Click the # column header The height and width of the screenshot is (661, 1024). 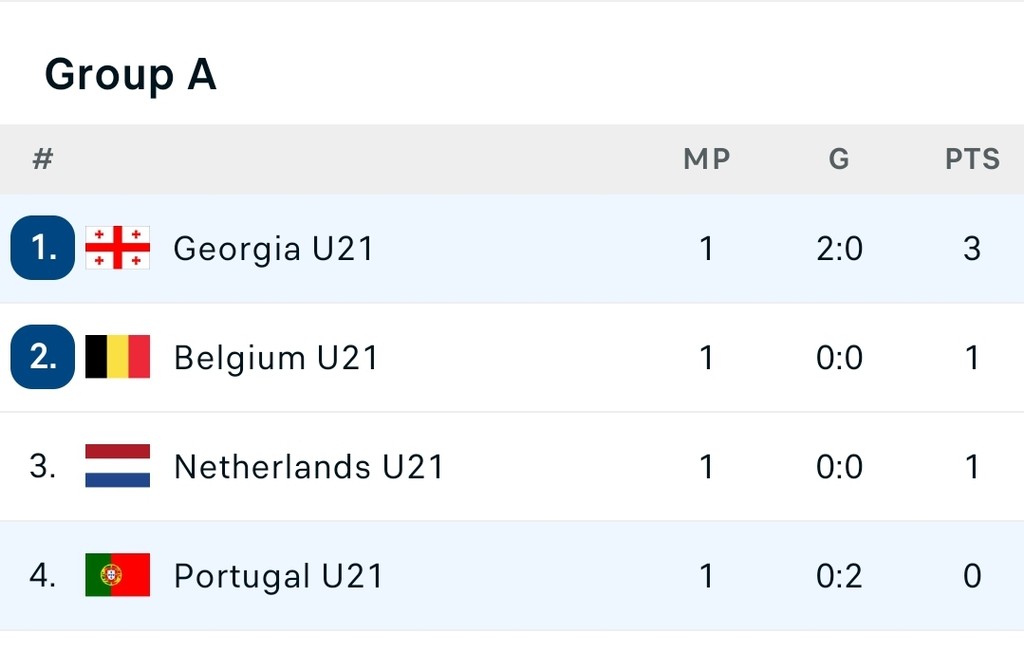click(42, 159)
